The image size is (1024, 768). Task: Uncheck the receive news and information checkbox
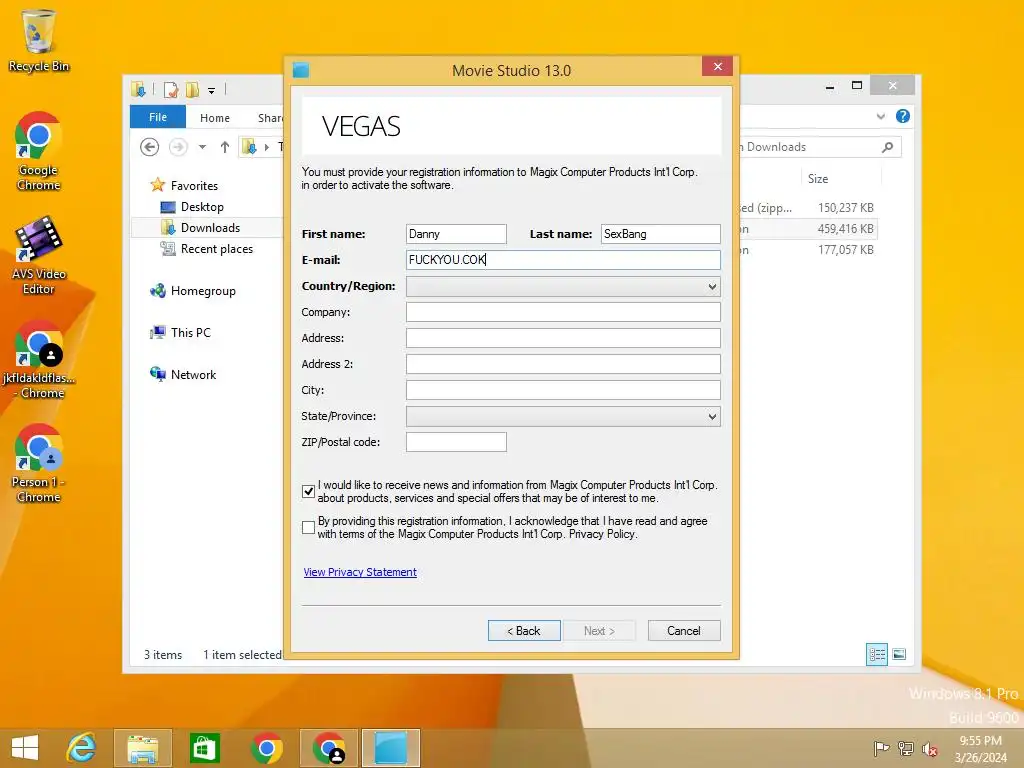309,491
